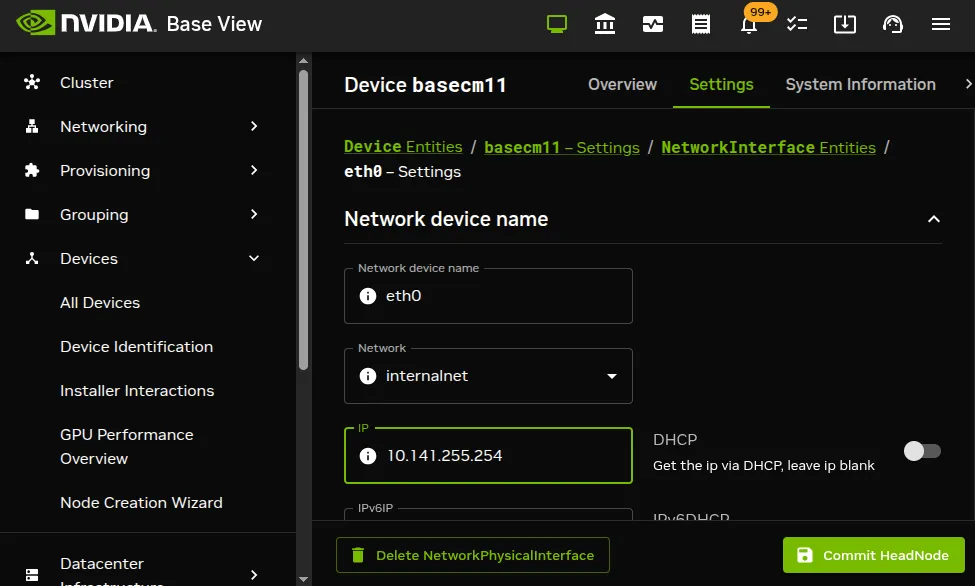The width and height of the screenshot is (975, 586).
Task: Click the Networking sidebar icon
Action: click(x=32, y=126)
